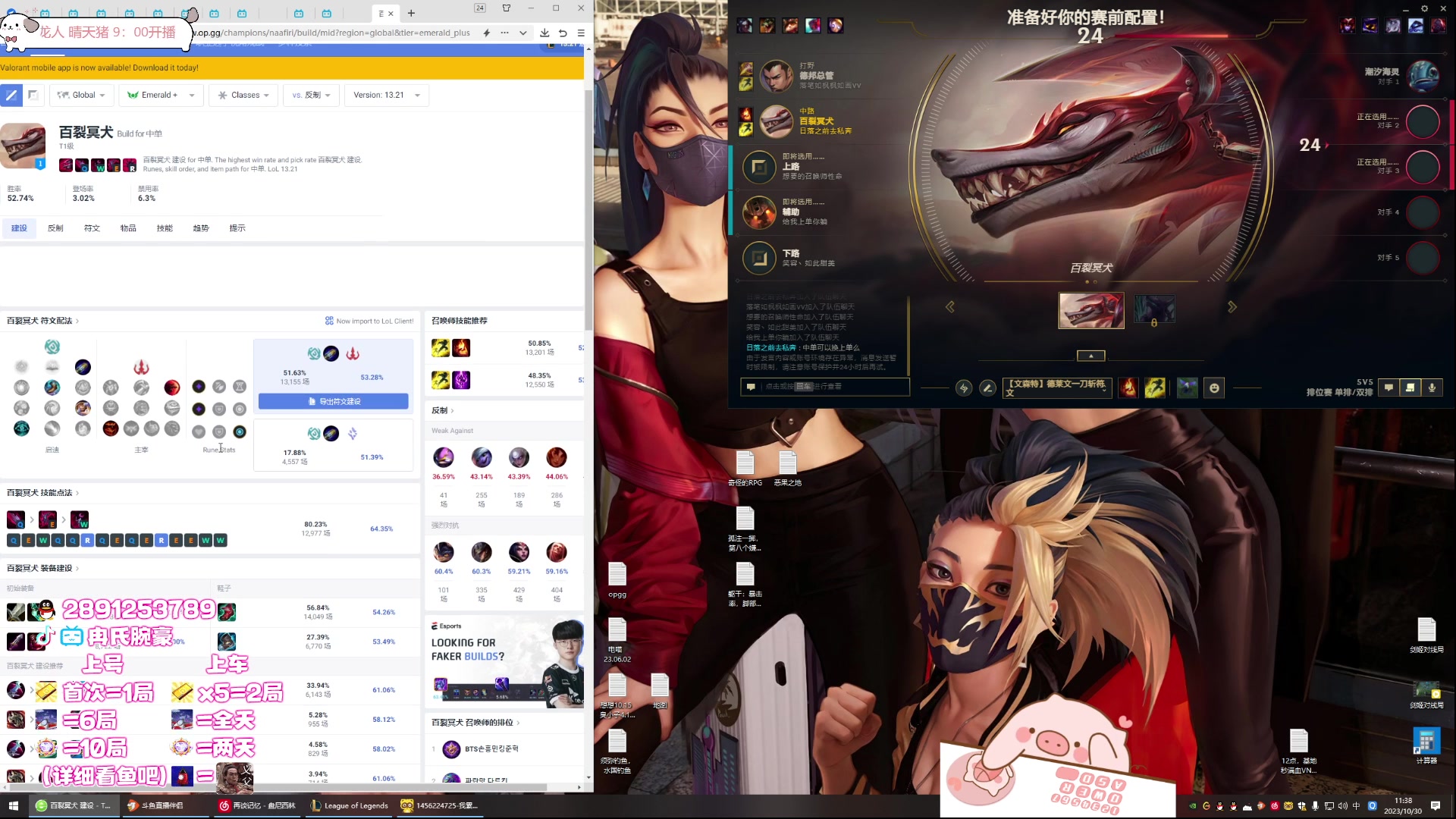
Task: Open the emote picker smiley icon
Action: 1214,388
